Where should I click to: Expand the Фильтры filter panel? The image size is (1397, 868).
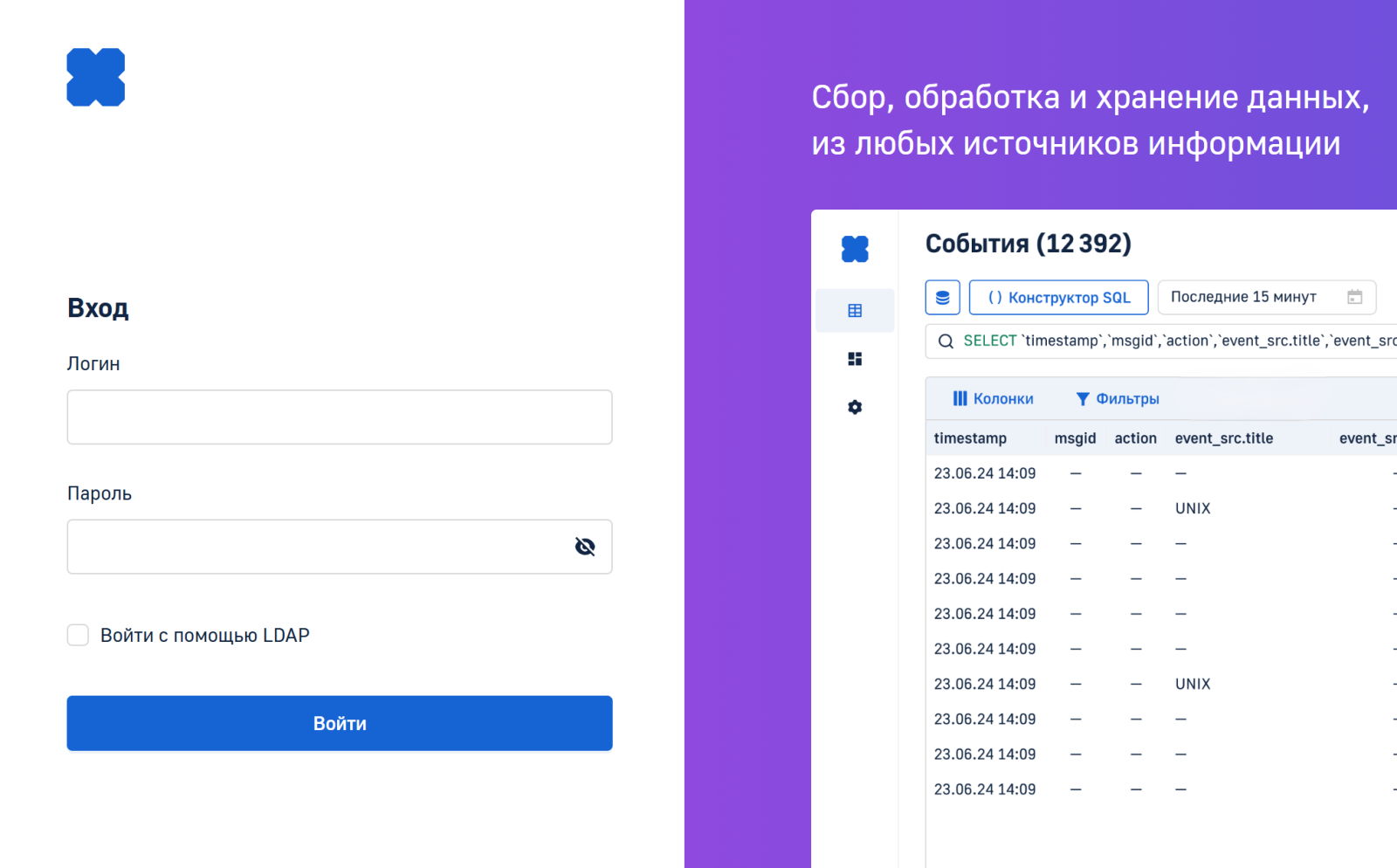[x=1117, y=399]
